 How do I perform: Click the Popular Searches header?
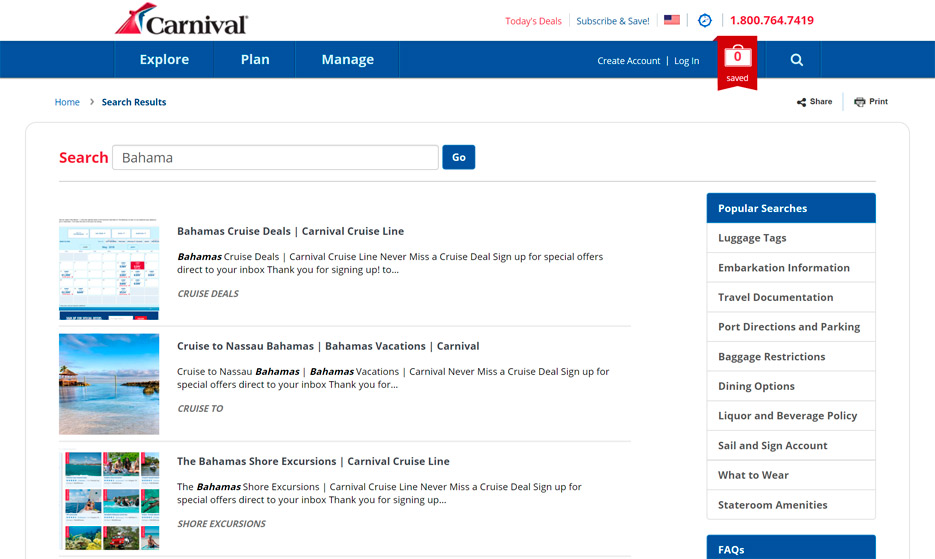[x=791, y=208]
